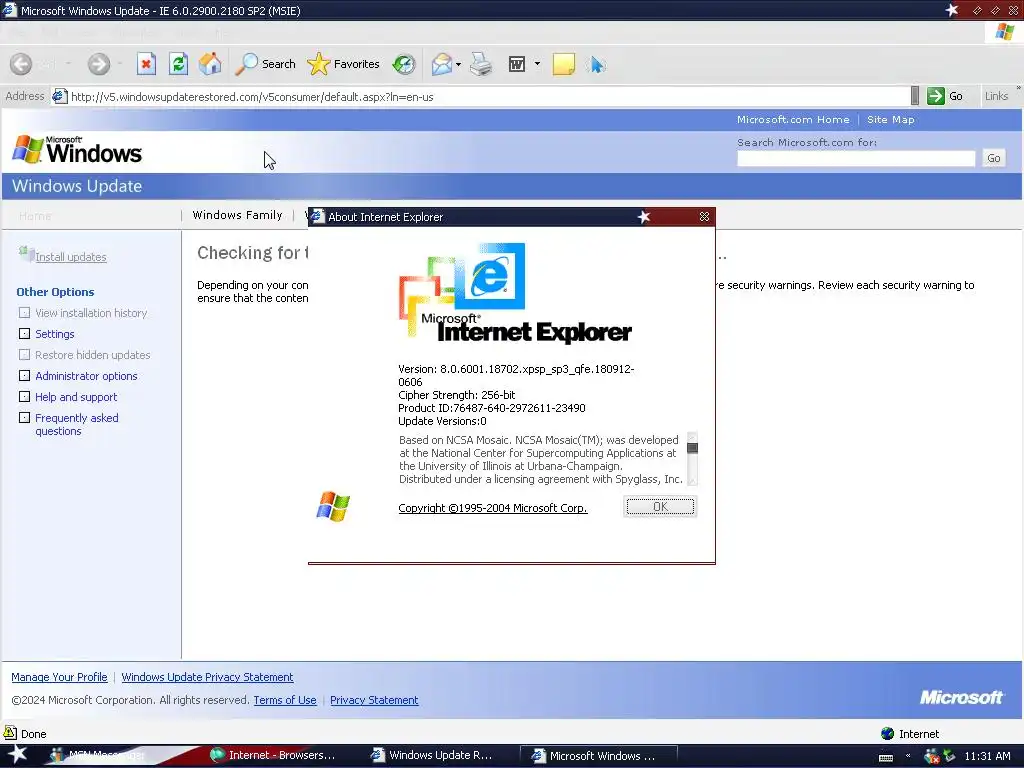Open the Terms of Use link

285,700
